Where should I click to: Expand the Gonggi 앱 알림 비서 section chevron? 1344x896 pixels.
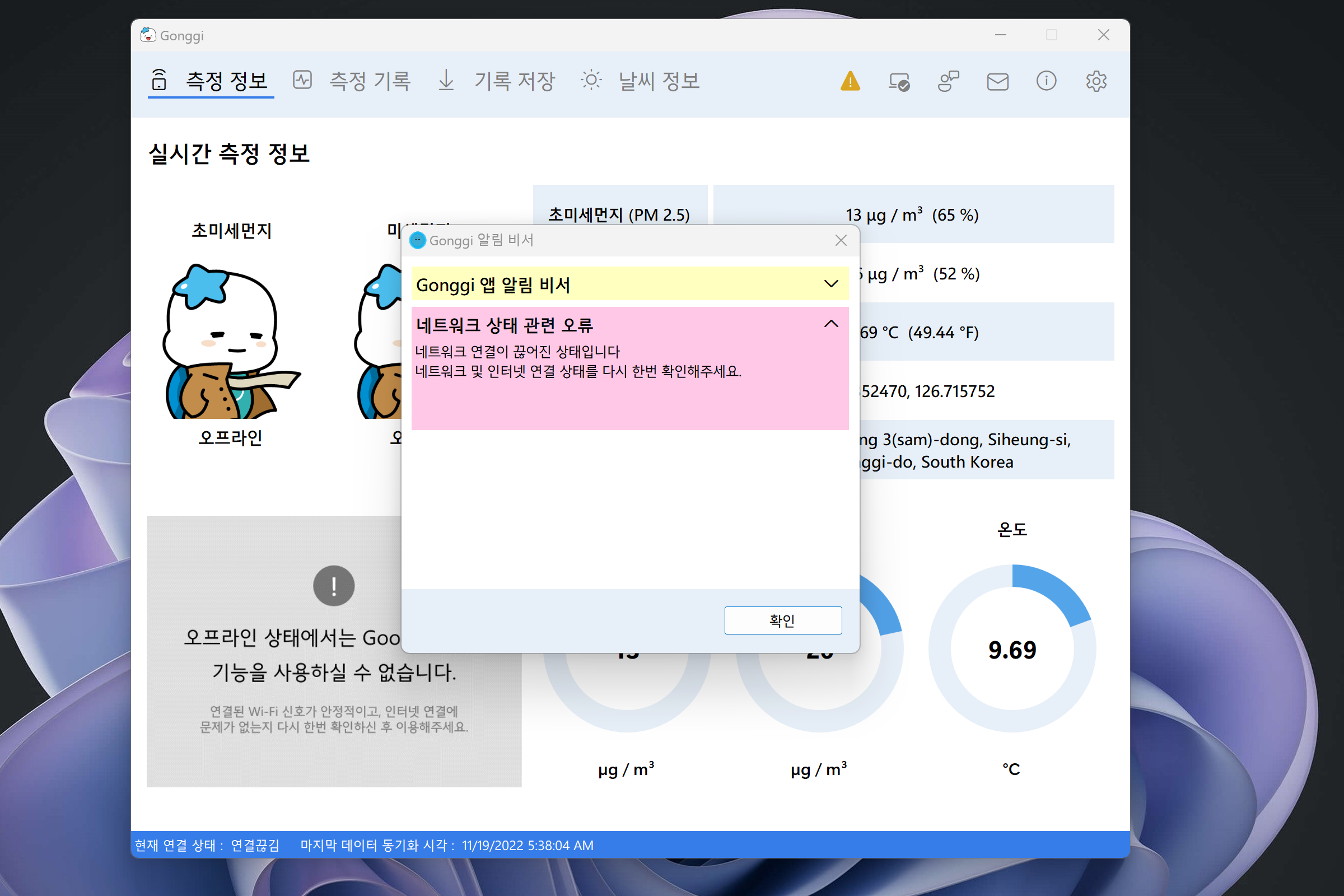coord(831,284)
